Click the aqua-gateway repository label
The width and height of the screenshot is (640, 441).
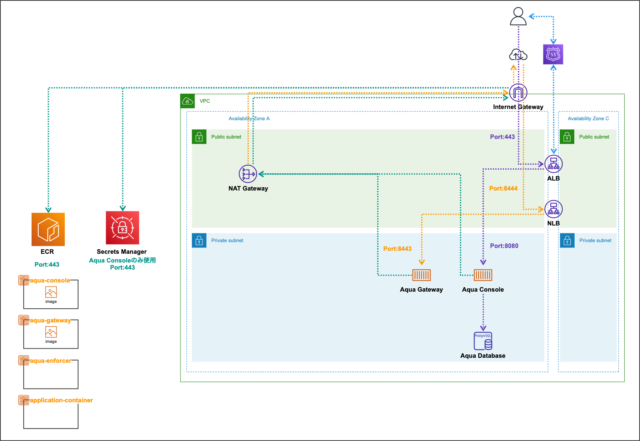coord(50,321)
